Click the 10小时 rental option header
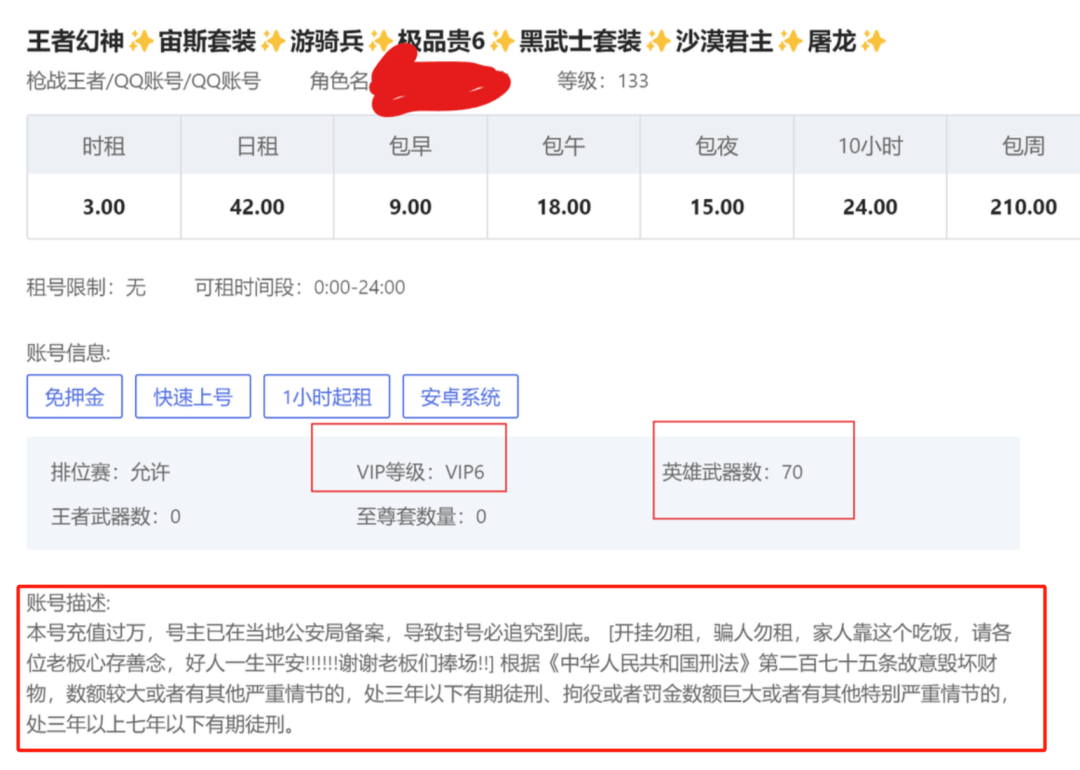Screen dimensions: 1080x770 (x=870, y=146)
